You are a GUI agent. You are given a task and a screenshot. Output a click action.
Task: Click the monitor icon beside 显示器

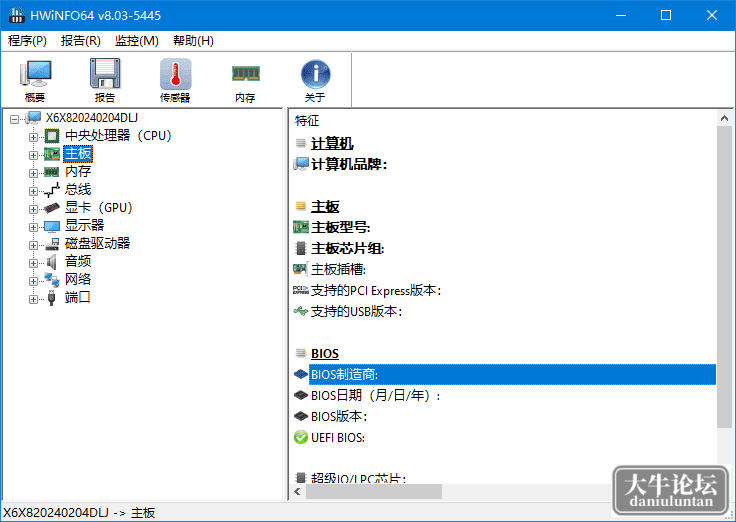(52, 226)
